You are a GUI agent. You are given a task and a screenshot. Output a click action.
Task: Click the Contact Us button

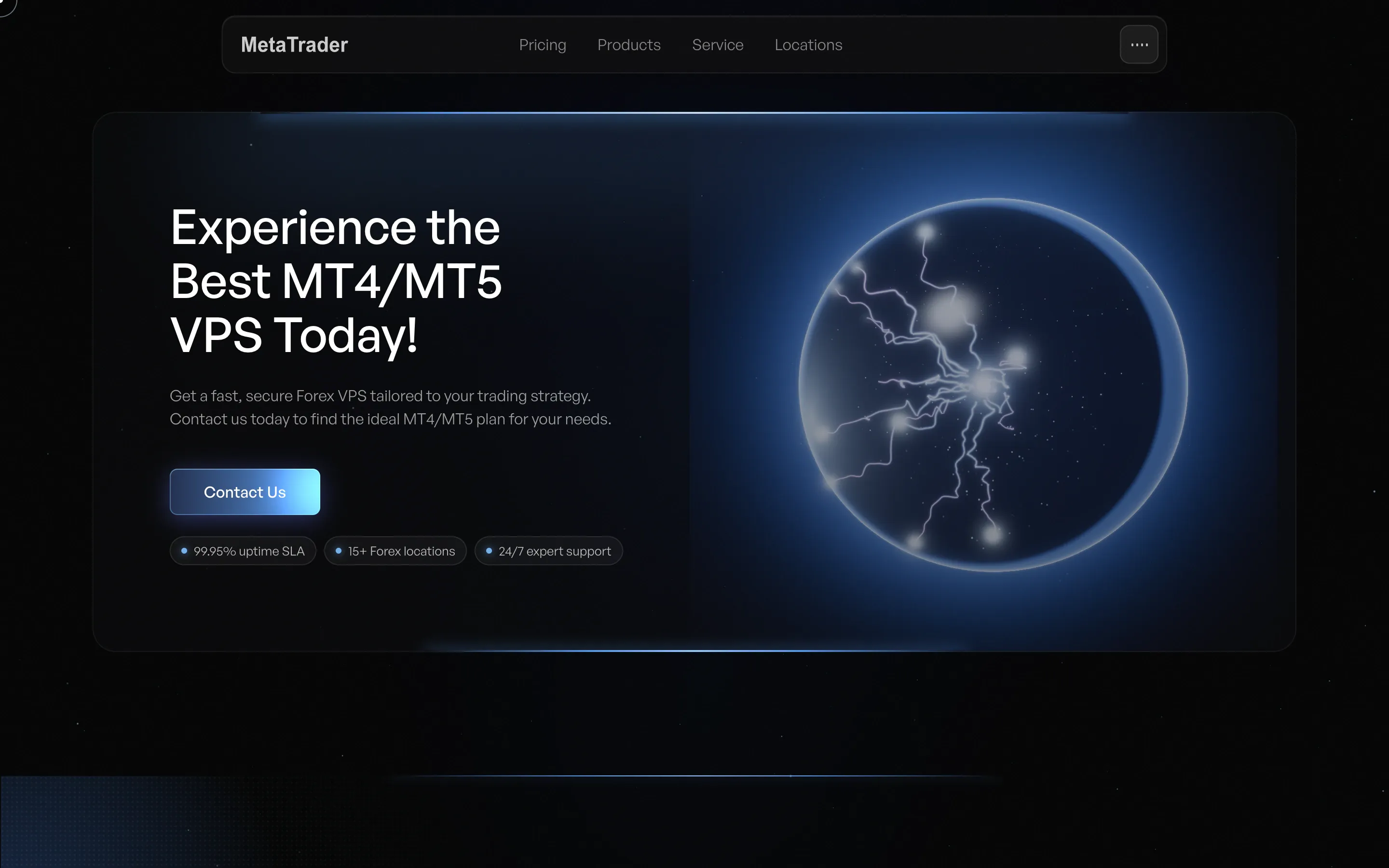tap(245, 492)
